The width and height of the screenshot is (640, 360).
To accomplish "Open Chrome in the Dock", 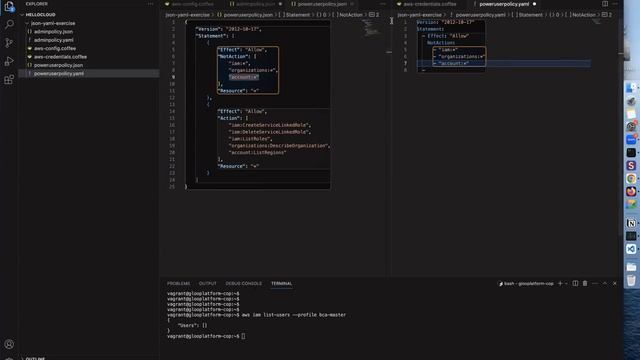I will click(x=631, y=178).
